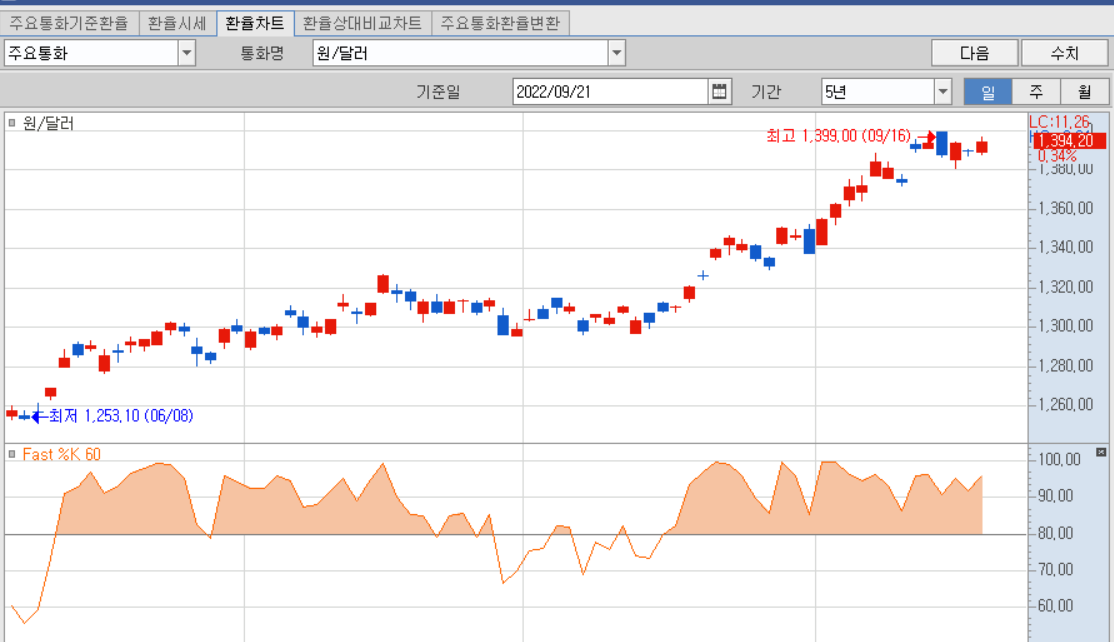The height and width of the screenshot is (642, 1114).
Task: Switch to the 환율시세 tab
Action: click(177, 23)
